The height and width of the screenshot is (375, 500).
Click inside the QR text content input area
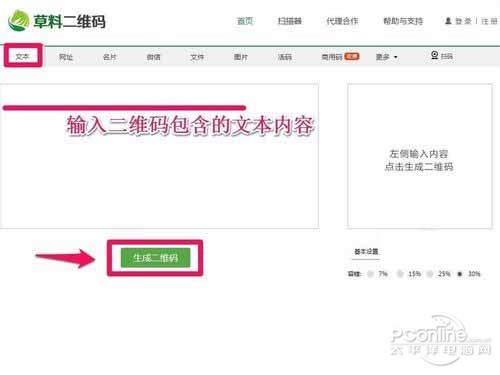[x=159, y=156]
